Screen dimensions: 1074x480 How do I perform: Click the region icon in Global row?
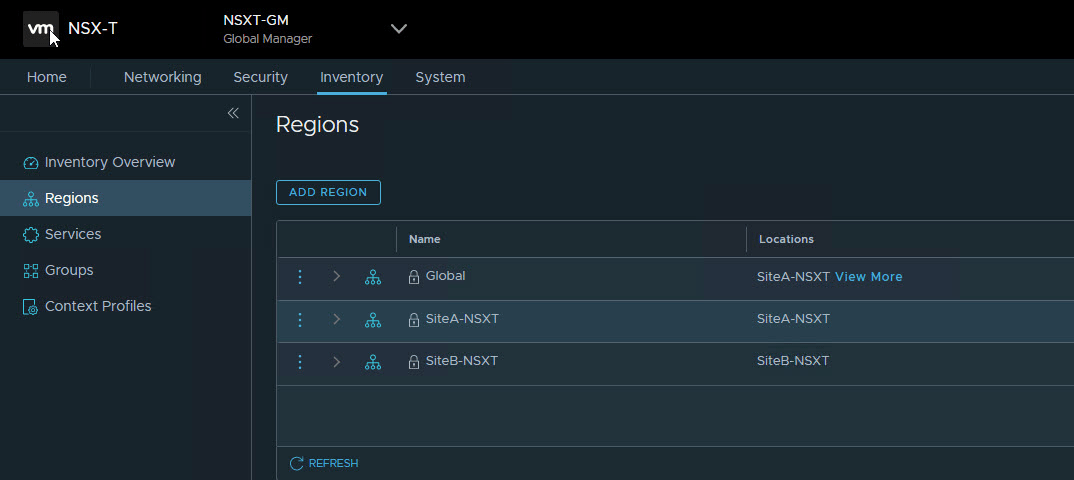[x=373, y=277]
